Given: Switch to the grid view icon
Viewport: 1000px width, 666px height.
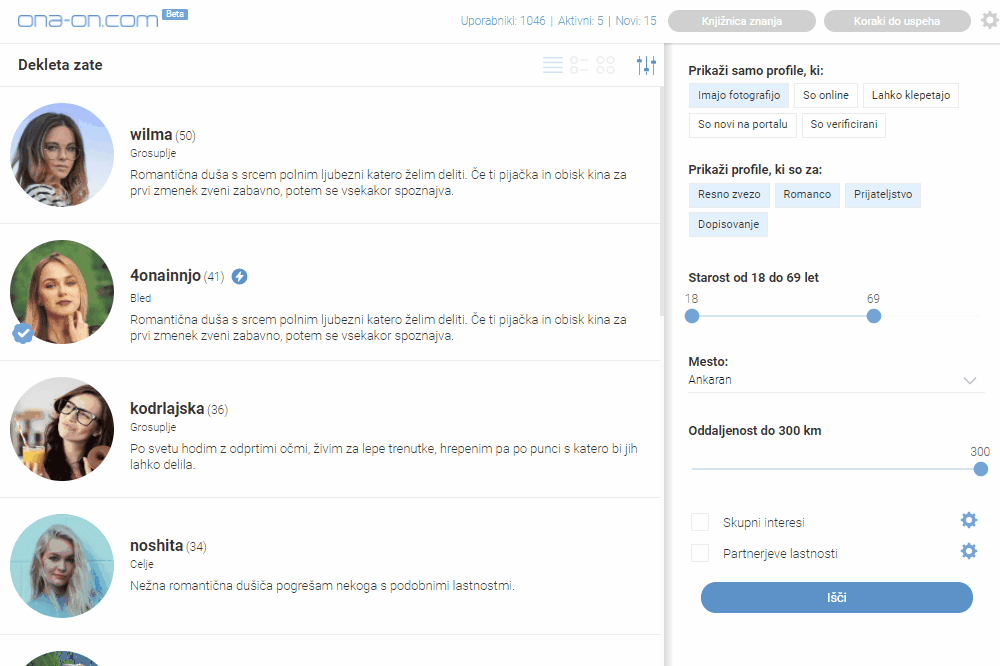Looking at the screenshot, I should [x=605, y=65].
